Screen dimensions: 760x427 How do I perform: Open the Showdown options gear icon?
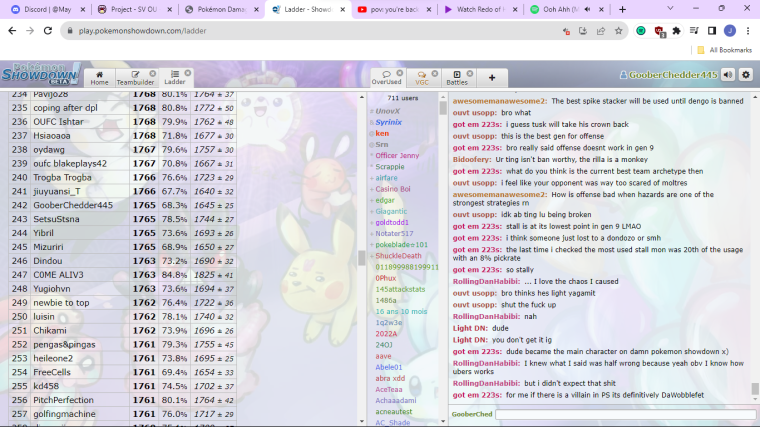pos(745,75)
